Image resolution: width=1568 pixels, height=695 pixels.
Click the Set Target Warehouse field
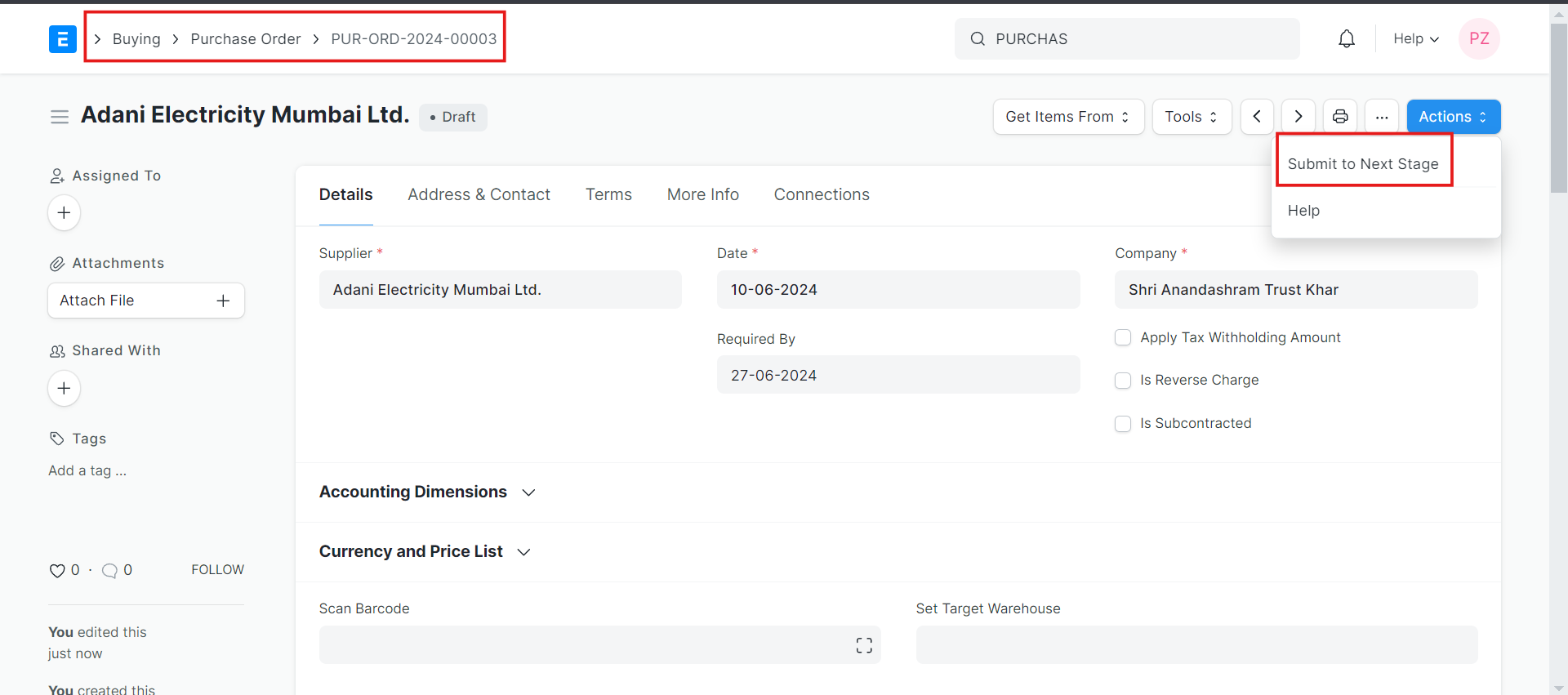tap(1197, 645)
